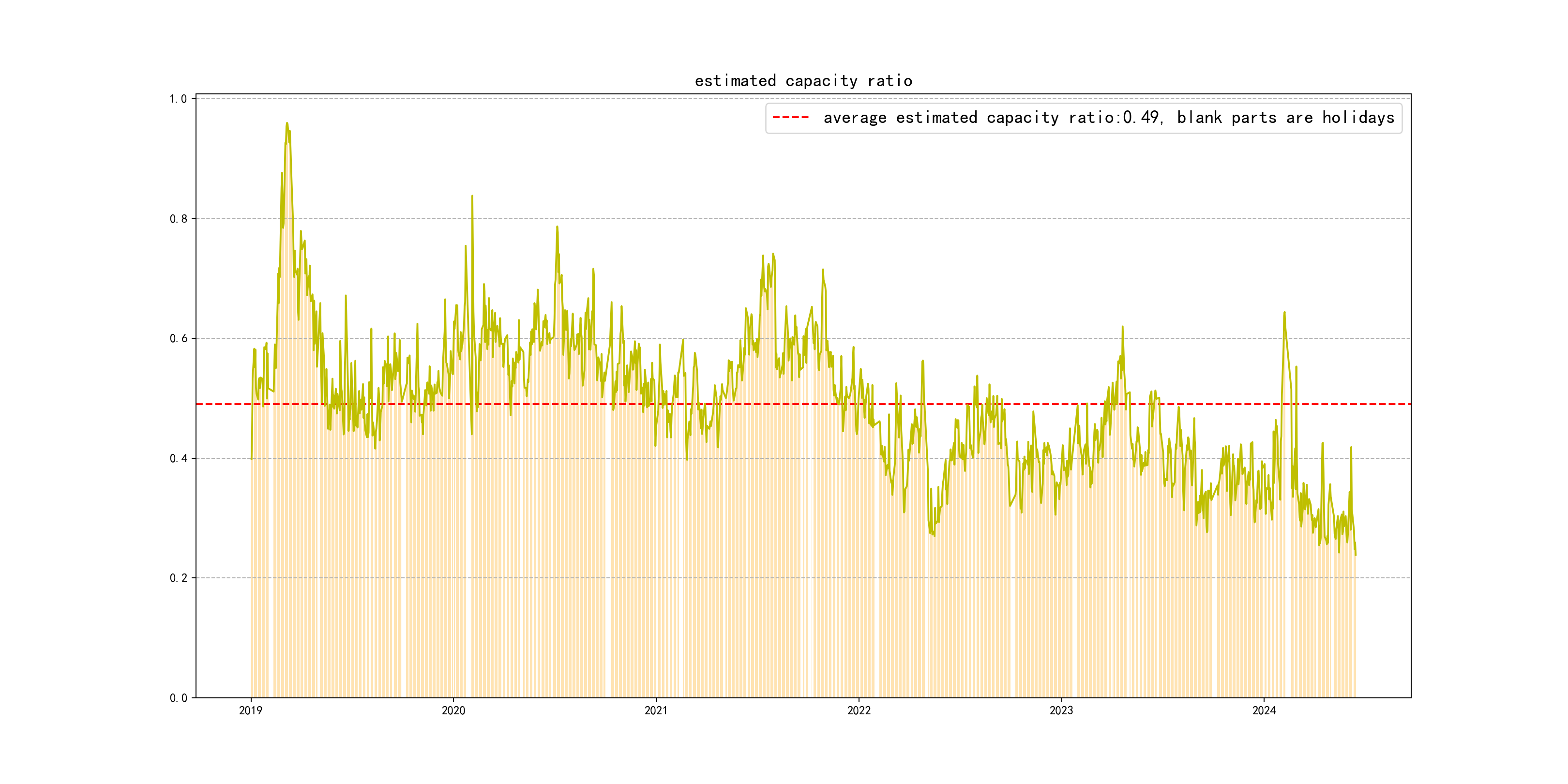Click the sharp spike just after 2020
1568x784 pixels.
point(472,196)
